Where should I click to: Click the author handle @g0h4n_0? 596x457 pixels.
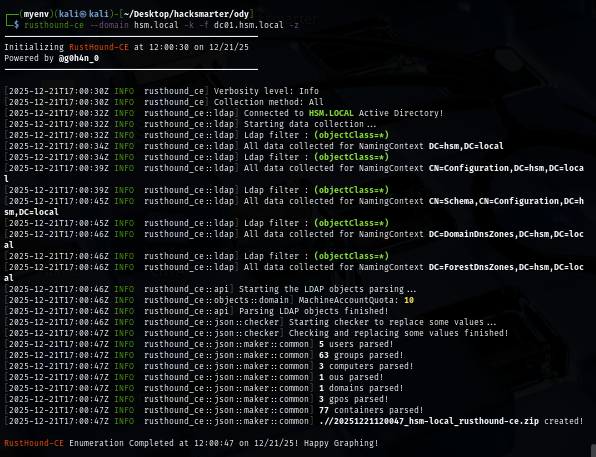79,58
